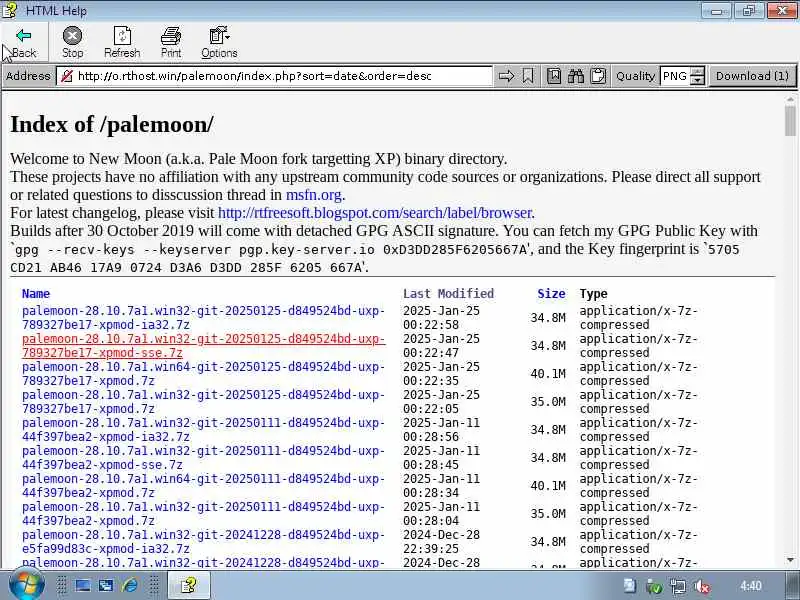Open 20250125 789327be17 xpmod-ia32.7z file link
800x600 pixels.
point(203,317)
